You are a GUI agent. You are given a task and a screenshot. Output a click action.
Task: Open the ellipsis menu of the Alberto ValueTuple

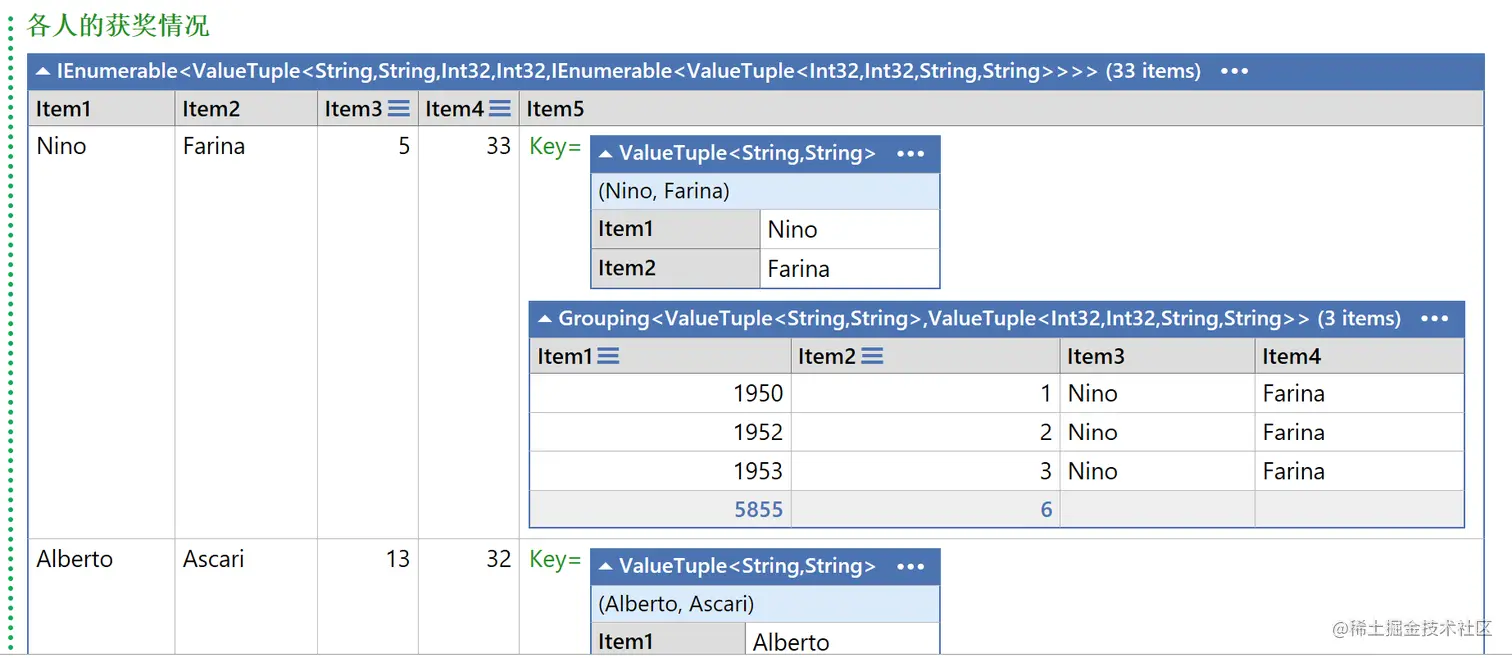[911, 567]
